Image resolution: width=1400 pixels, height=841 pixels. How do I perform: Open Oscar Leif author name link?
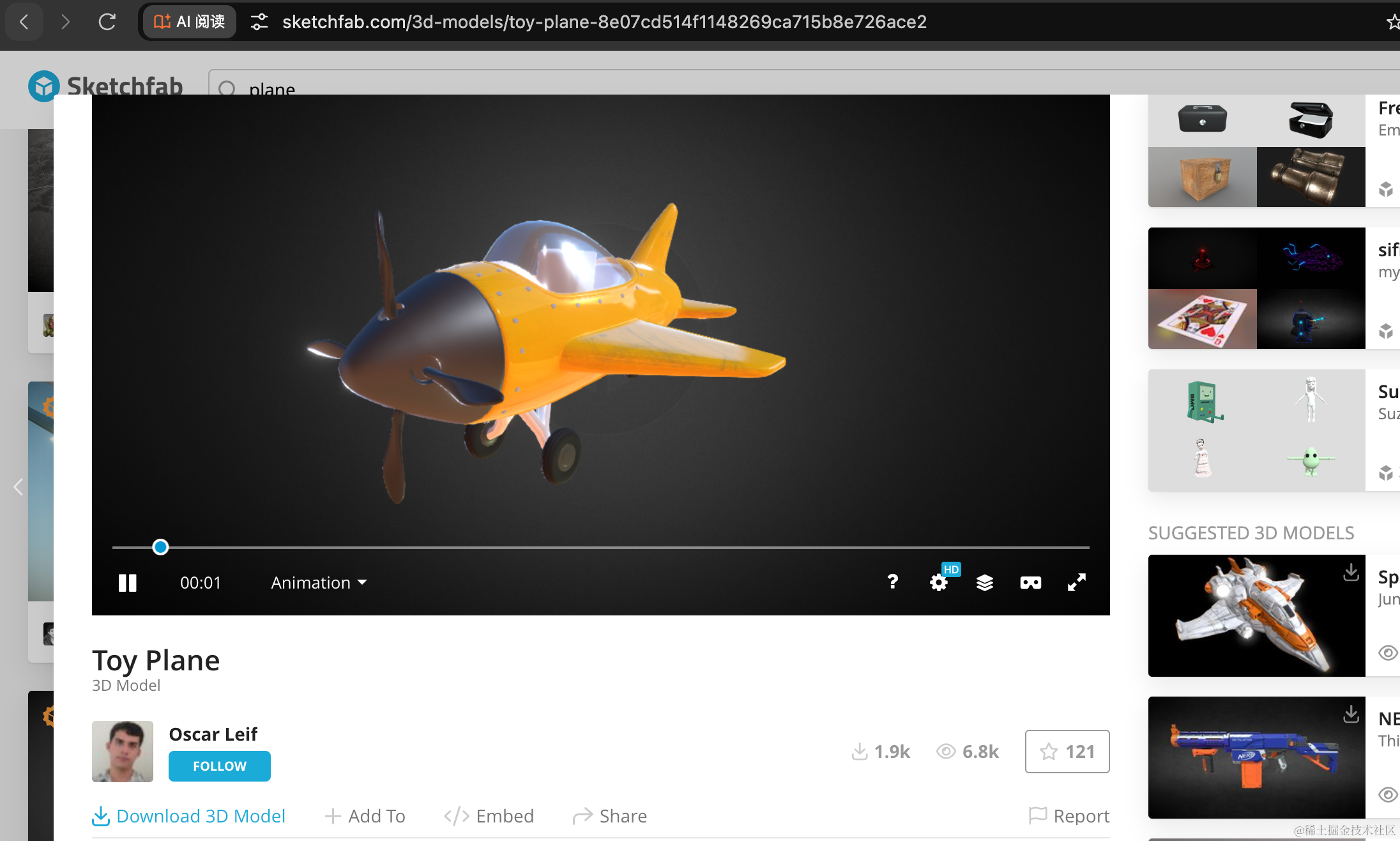click(x=213, y=734)
